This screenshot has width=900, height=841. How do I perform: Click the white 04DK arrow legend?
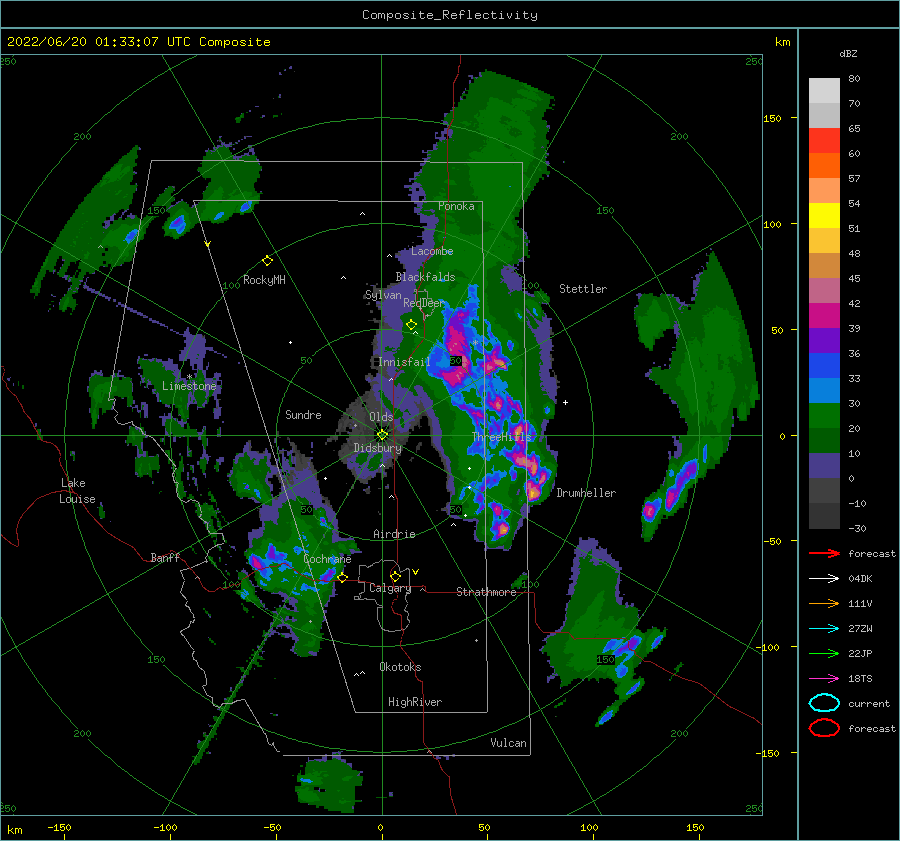[x=824, y=578]
